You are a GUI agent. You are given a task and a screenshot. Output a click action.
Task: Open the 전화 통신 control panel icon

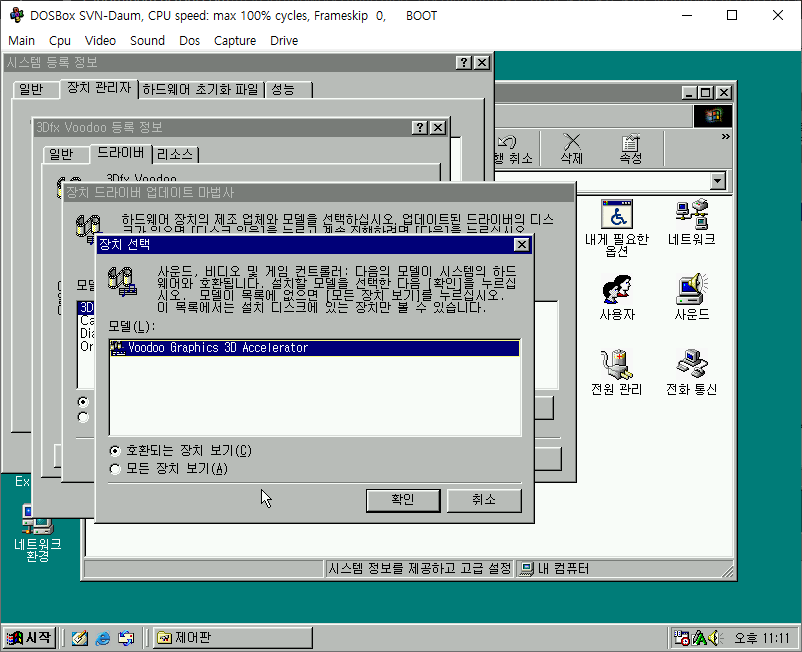(692, 372)
